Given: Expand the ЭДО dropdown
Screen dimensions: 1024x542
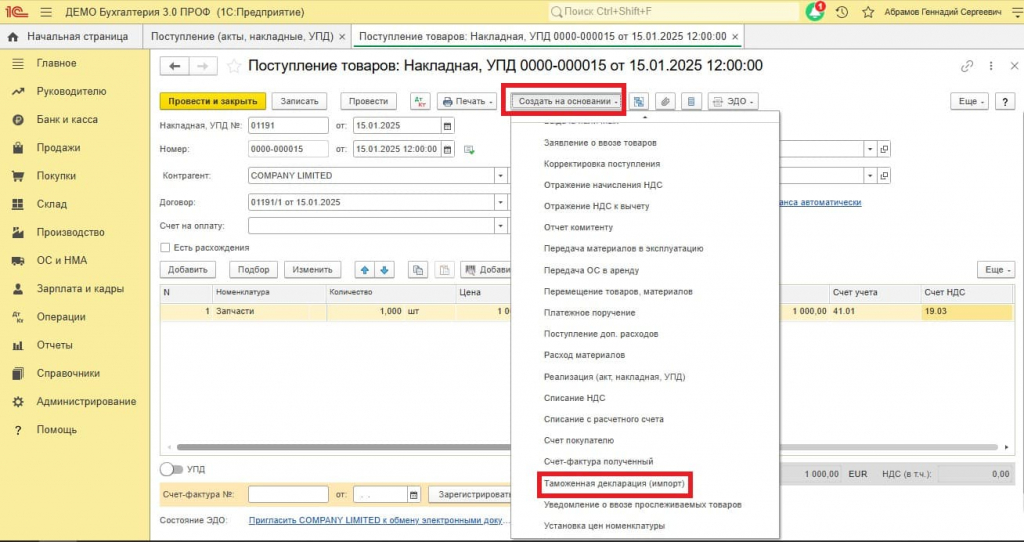Looking at the screenshot, I should [x=734, y=101].
